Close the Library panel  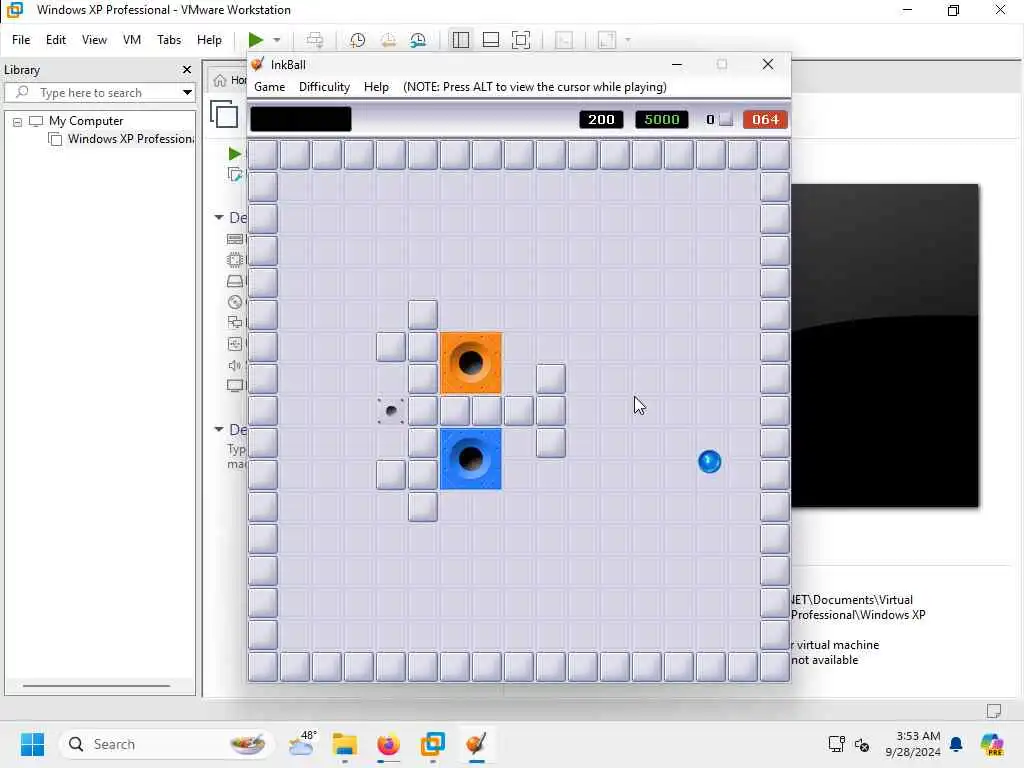[x=187, y=69]
